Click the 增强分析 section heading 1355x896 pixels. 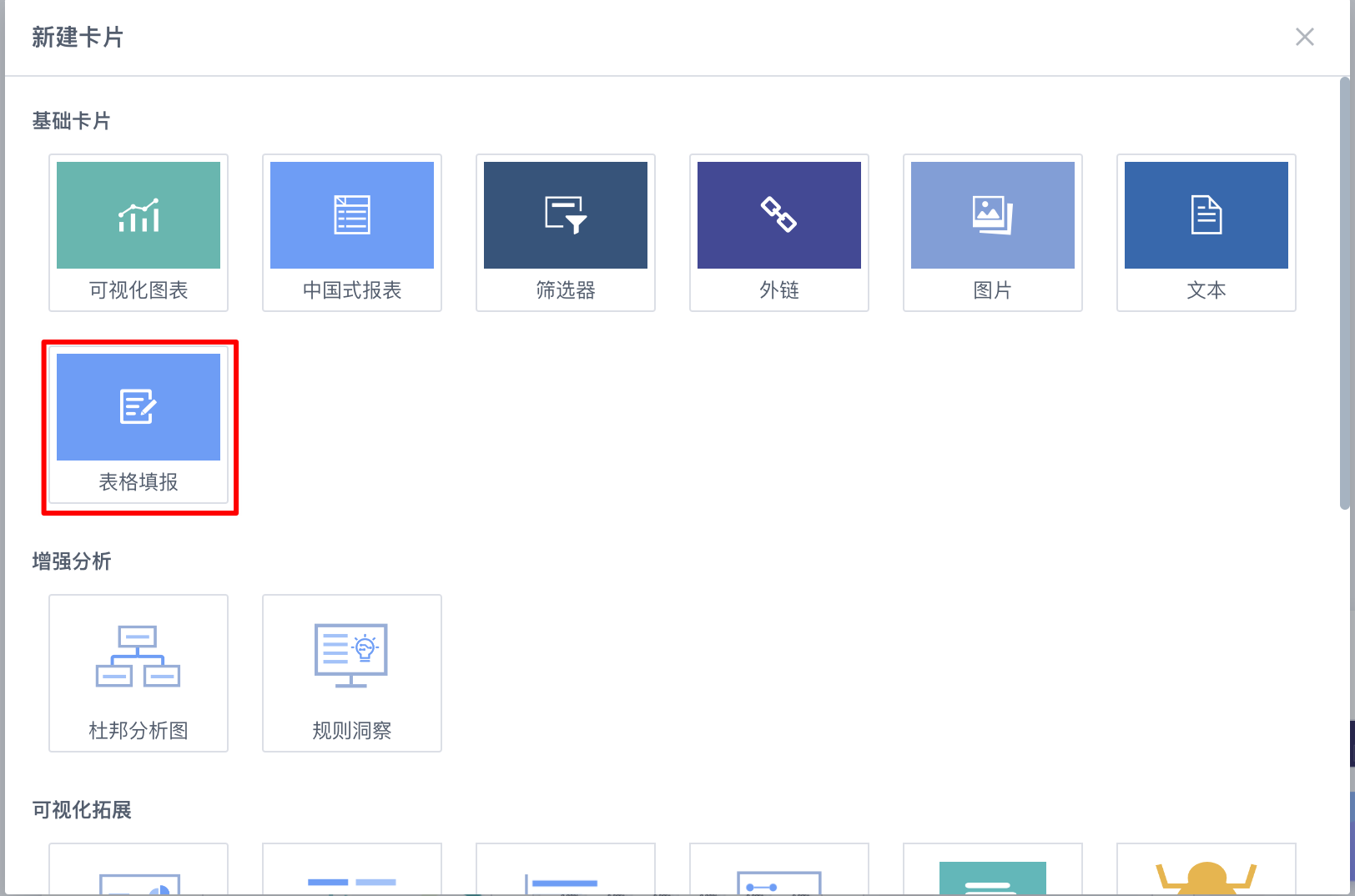(x=71, y=562)
